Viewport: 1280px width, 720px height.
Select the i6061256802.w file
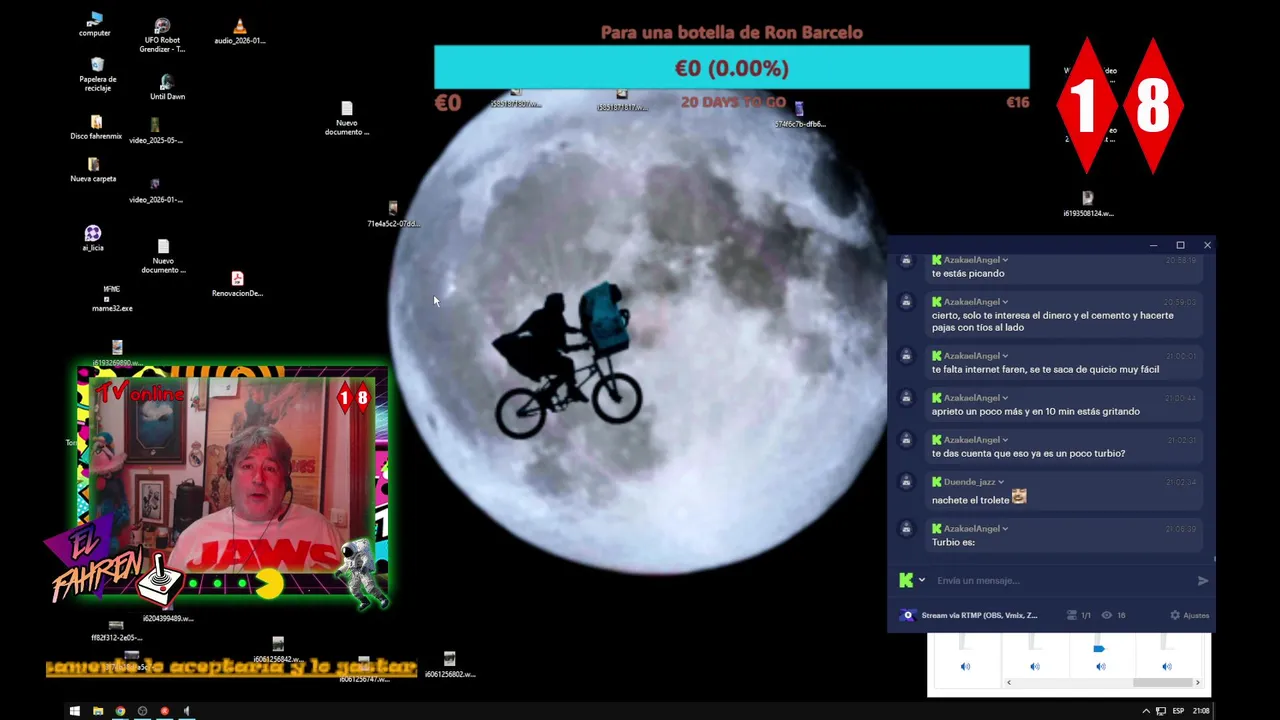[x=449, y=665]
